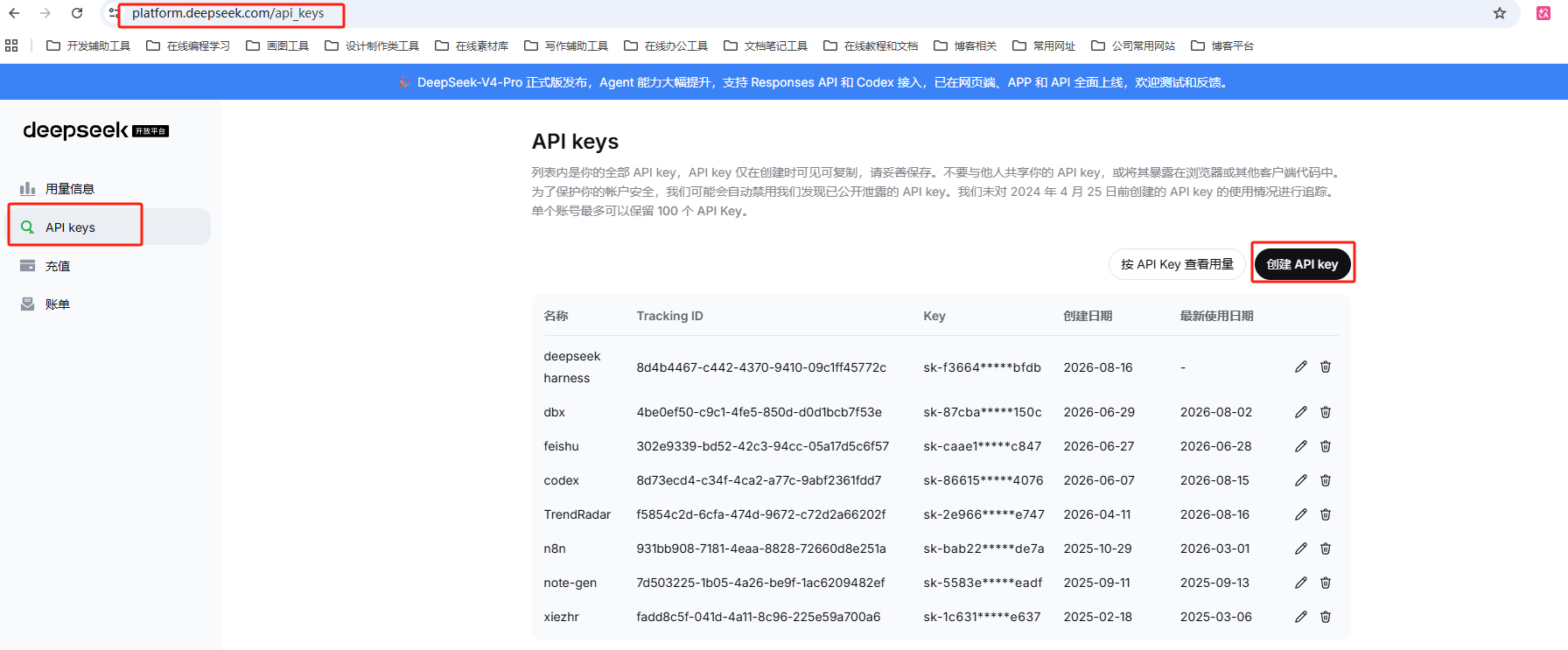Click the dbx last used date 2026-08-02
The height and width of the screenshot is (650, 1568).
1215,412
